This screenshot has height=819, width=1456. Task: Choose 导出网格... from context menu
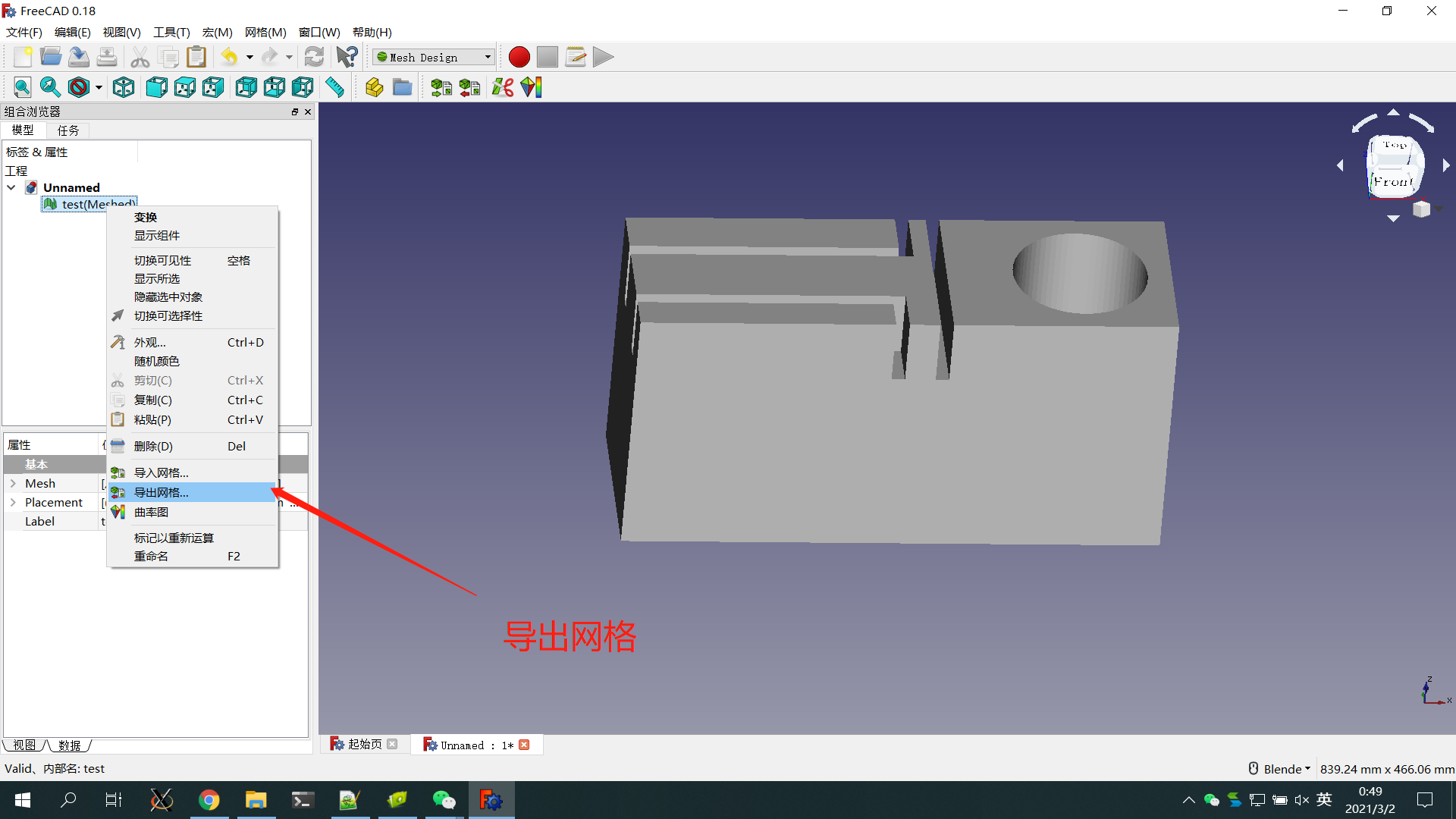pos(162,492)
